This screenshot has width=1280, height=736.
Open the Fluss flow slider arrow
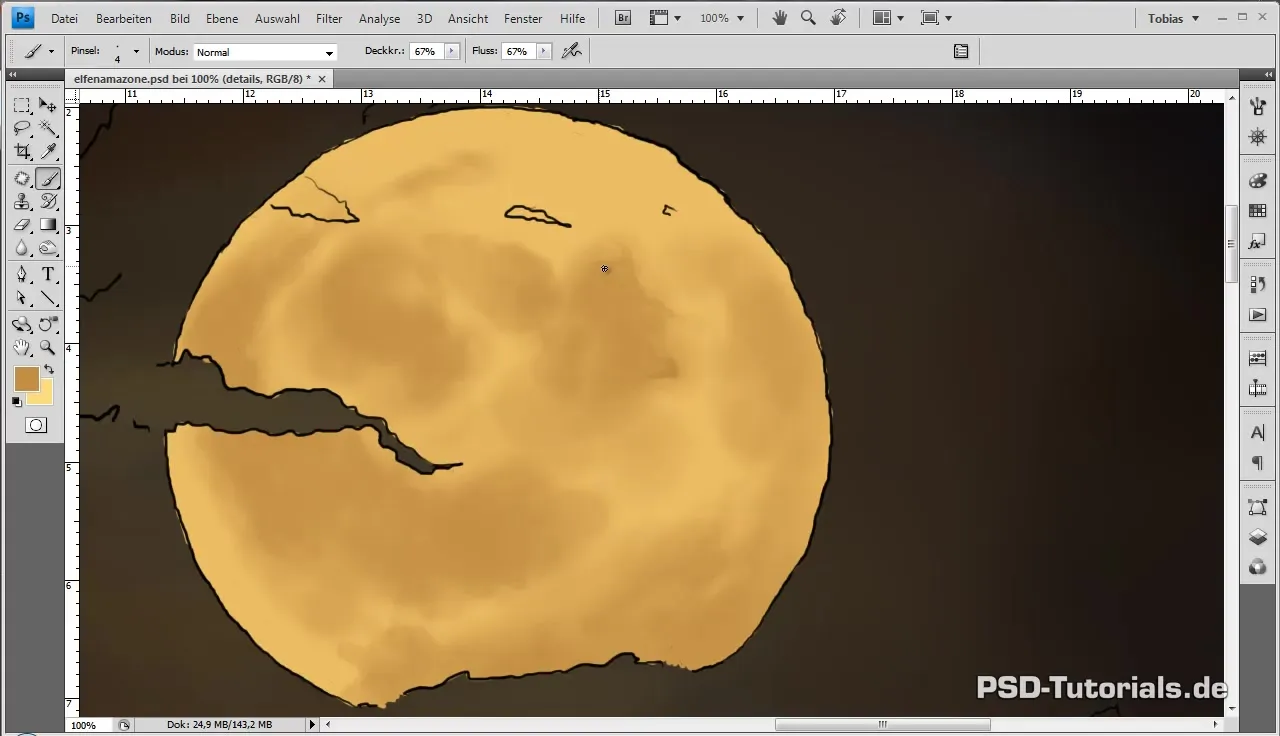pos(544,51)
